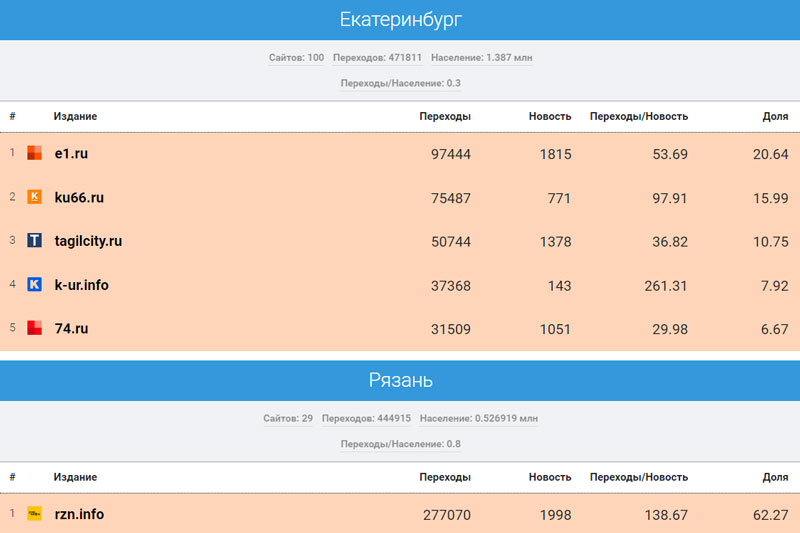800x533 pixels.
Task: Click Новость column header in Рязань table
Action: coord(550,478)
